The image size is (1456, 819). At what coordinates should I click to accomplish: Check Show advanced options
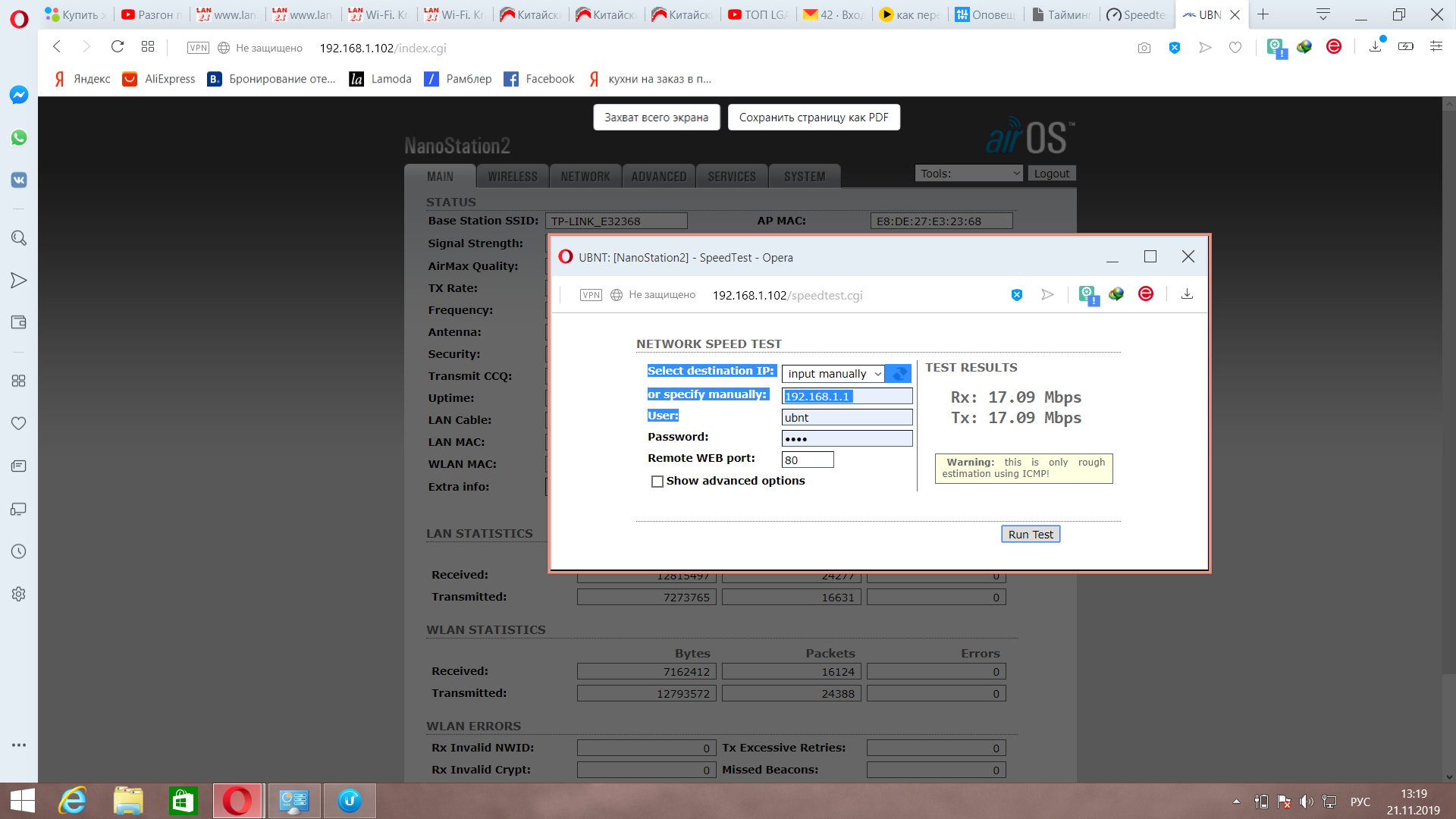[x=657, y=482]
